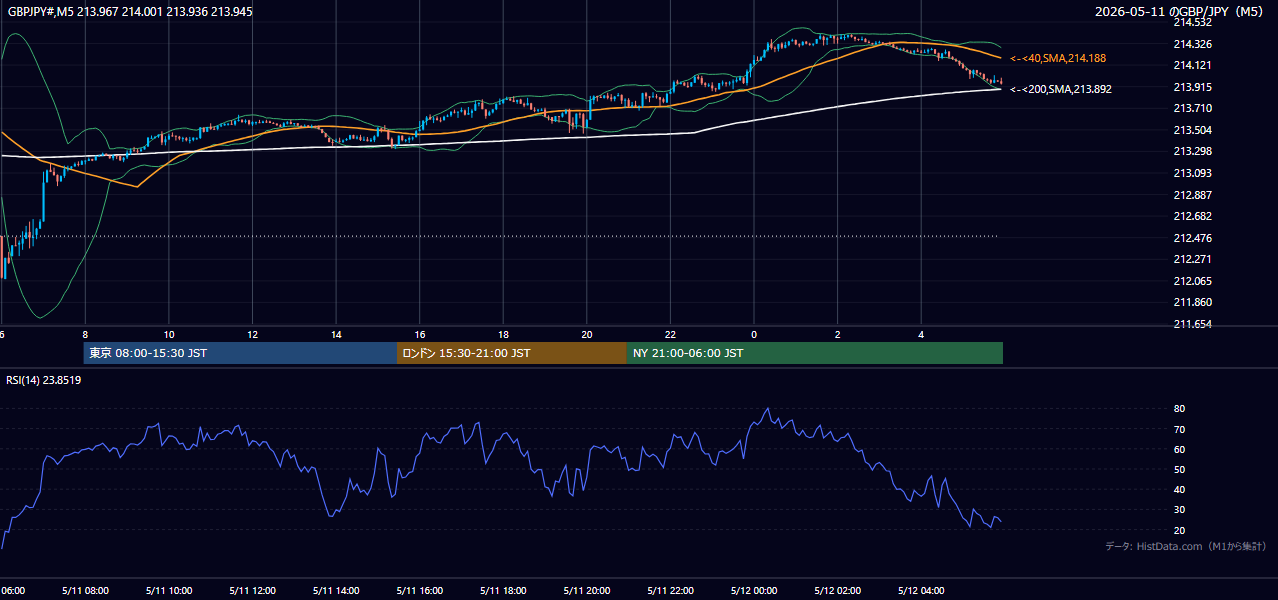Click hour label 0 below price chart

coord(754,334)
